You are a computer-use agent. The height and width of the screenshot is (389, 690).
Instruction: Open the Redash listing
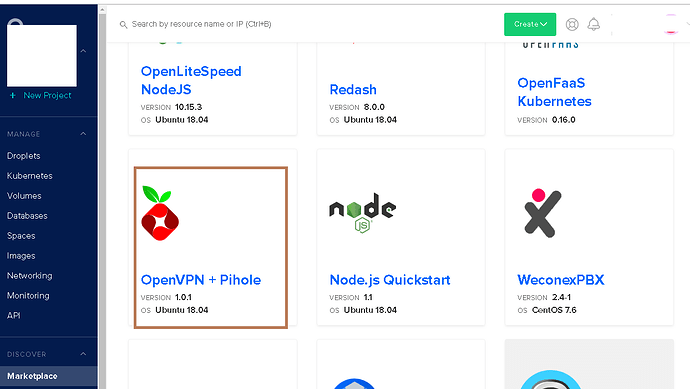coord(353,90)
